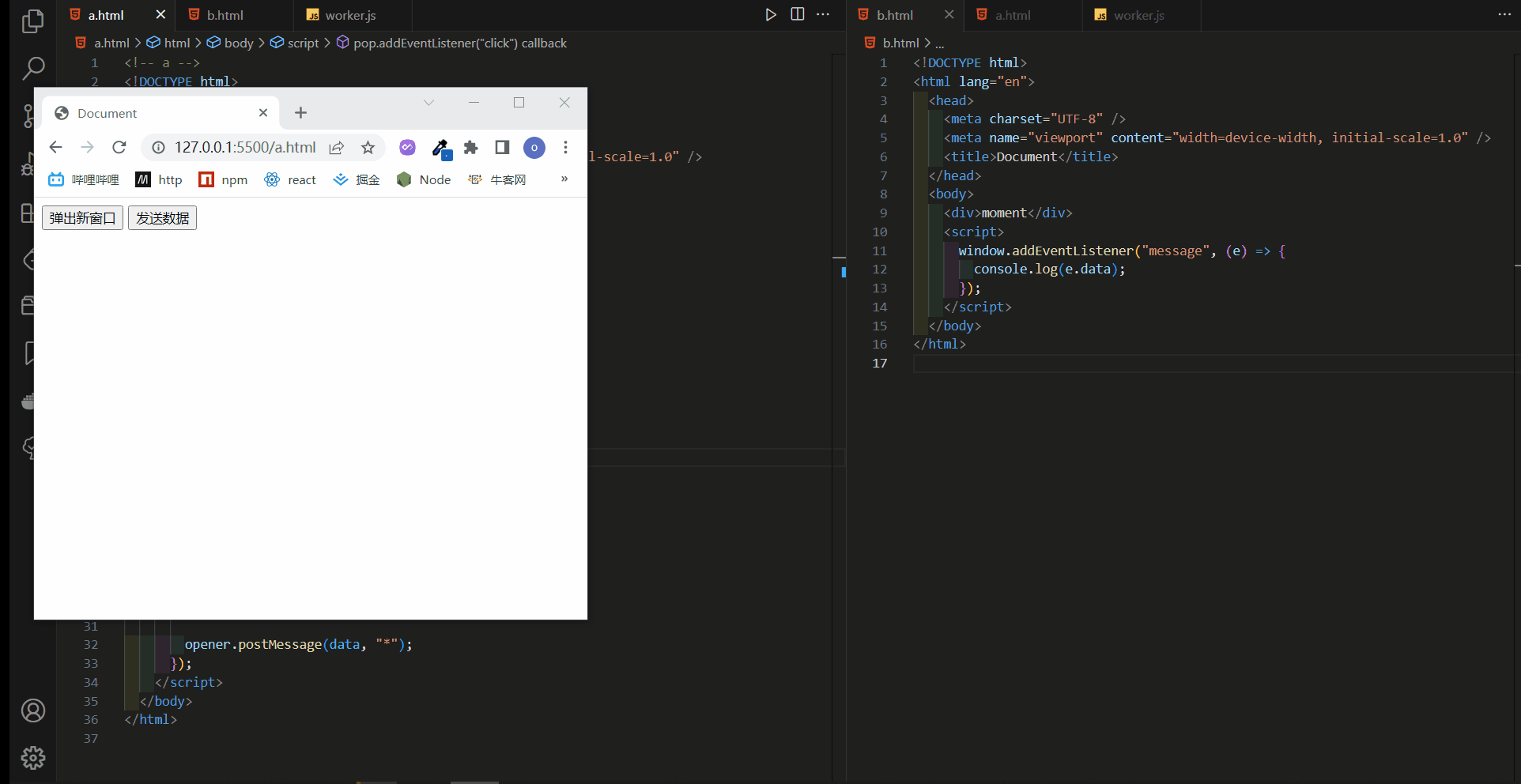Click line 11 window.addEventListener code in b.html
This screenshot has height=784, width=1521.
pos(1122,251)
